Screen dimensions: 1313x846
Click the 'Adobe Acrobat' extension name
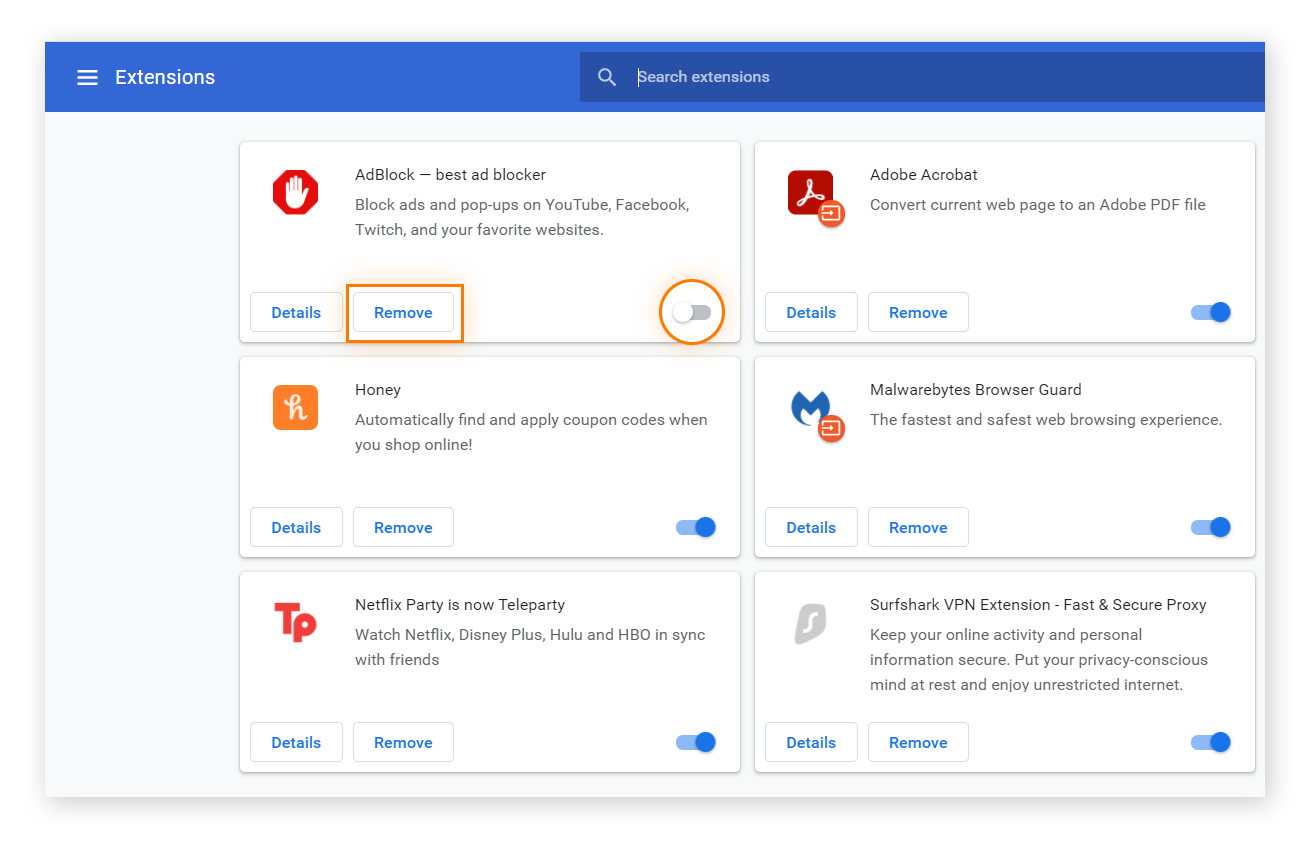tap(924, 174)
